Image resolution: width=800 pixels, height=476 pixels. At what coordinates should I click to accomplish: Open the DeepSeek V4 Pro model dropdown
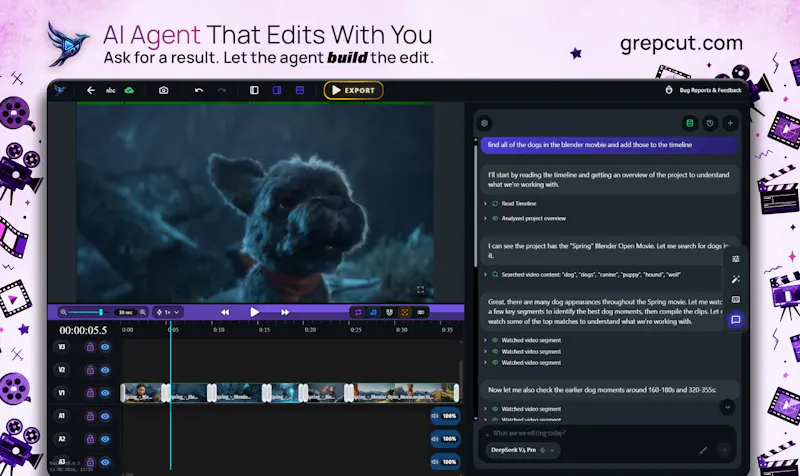[x=522, y=450]
